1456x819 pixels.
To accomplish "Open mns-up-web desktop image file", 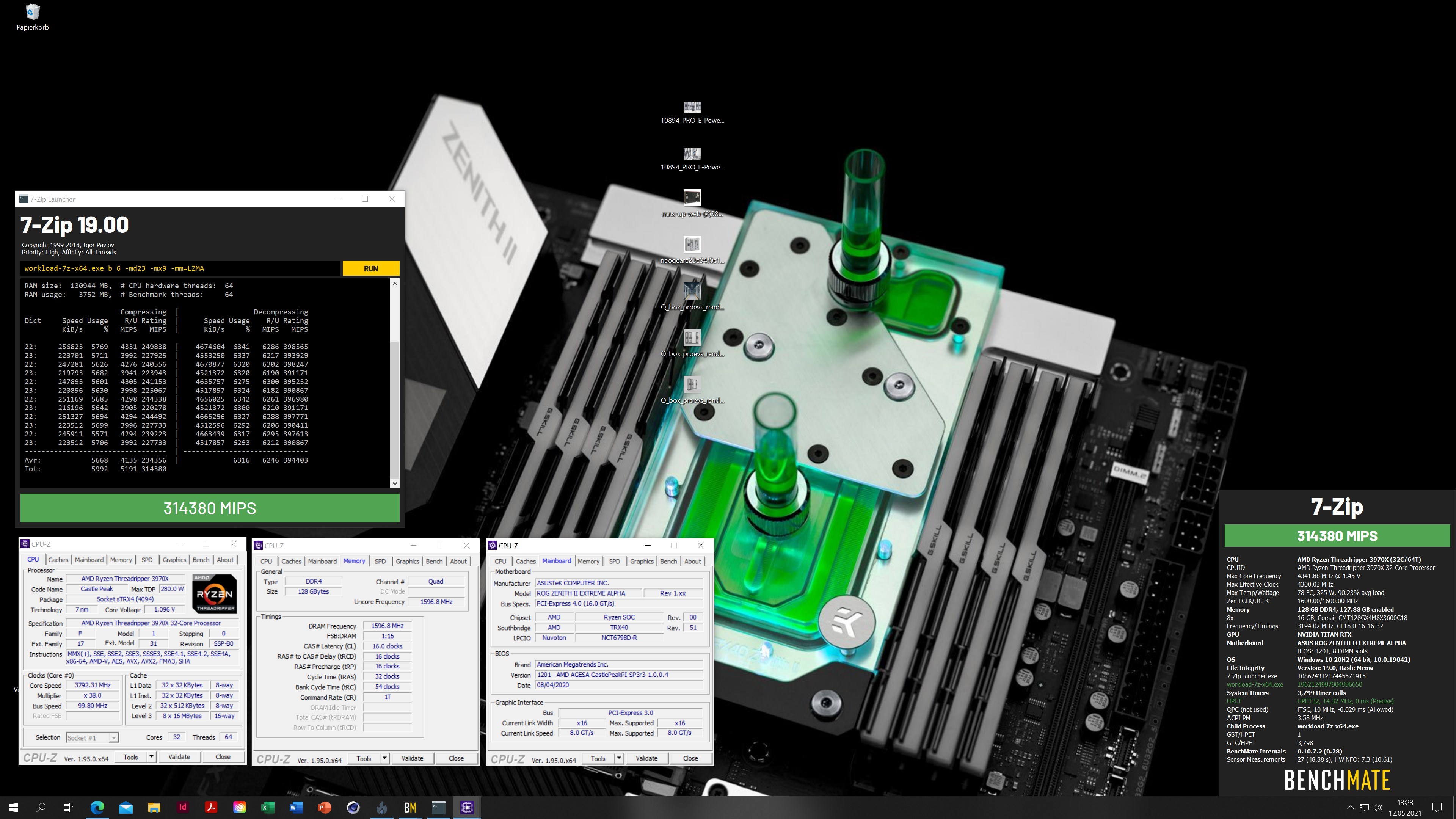I will (x=692, y=204).
